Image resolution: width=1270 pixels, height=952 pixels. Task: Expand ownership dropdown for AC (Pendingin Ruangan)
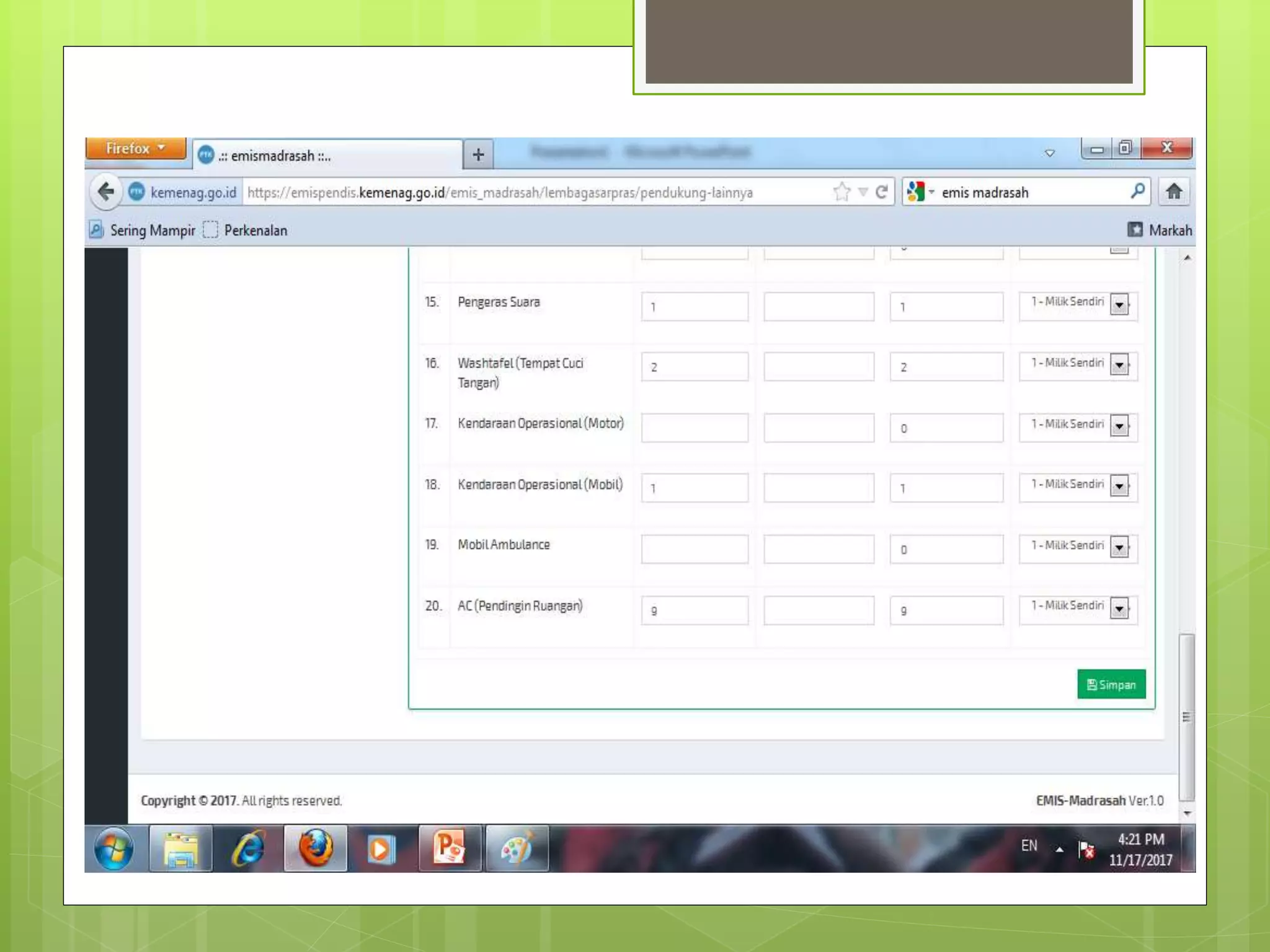point(1119,609)
